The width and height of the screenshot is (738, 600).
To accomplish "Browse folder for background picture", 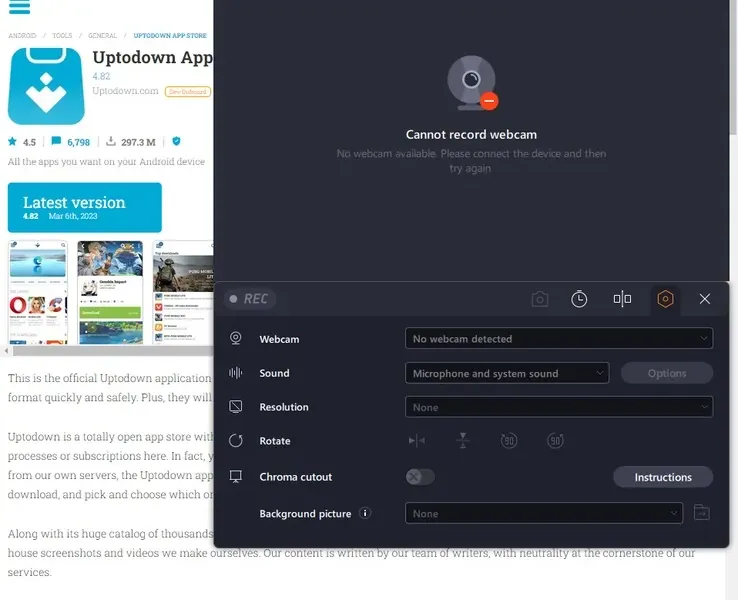I will click(702, 512).
